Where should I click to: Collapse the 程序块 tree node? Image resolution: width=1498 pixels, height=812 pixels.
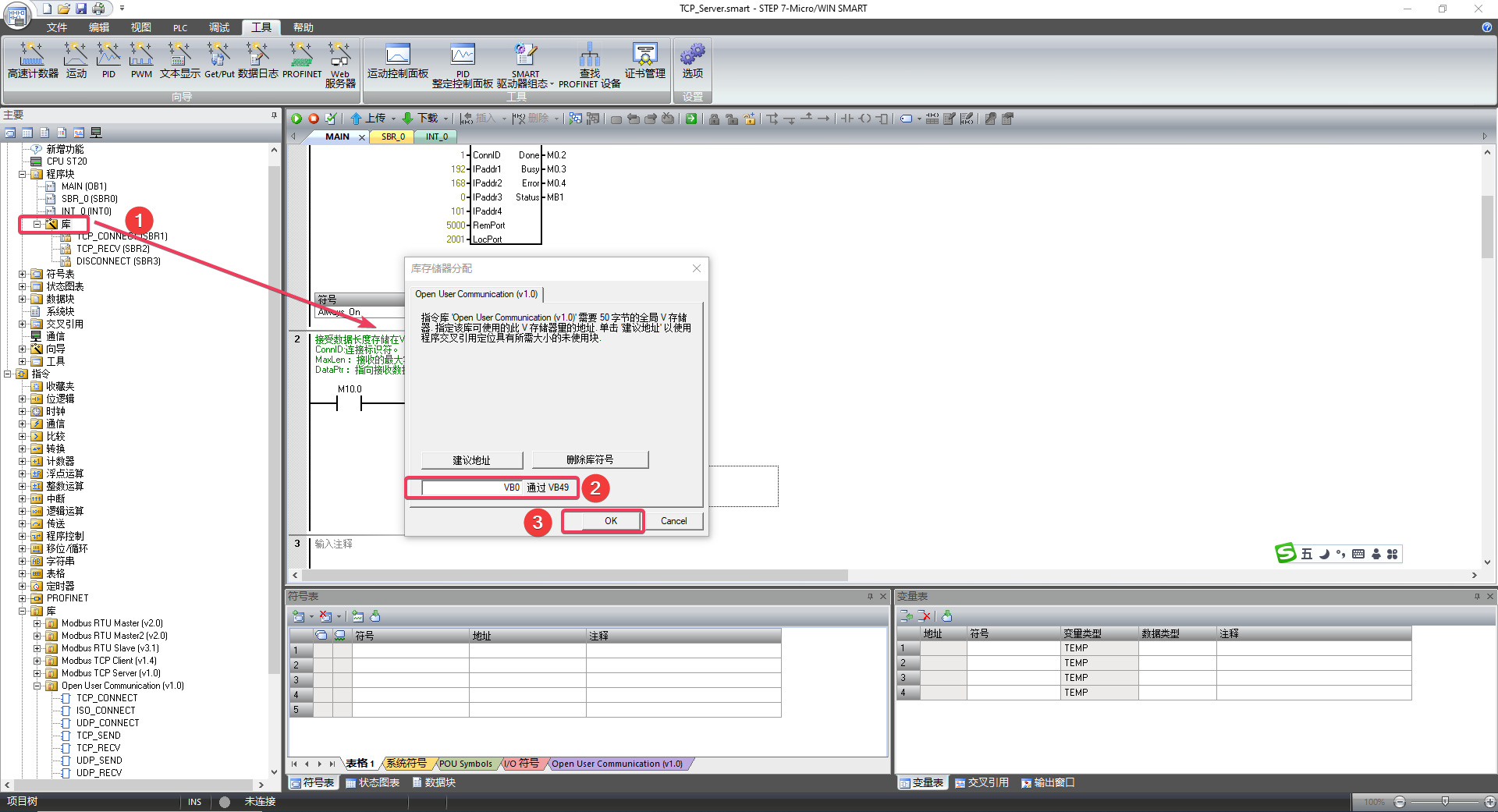coord(22,174)
